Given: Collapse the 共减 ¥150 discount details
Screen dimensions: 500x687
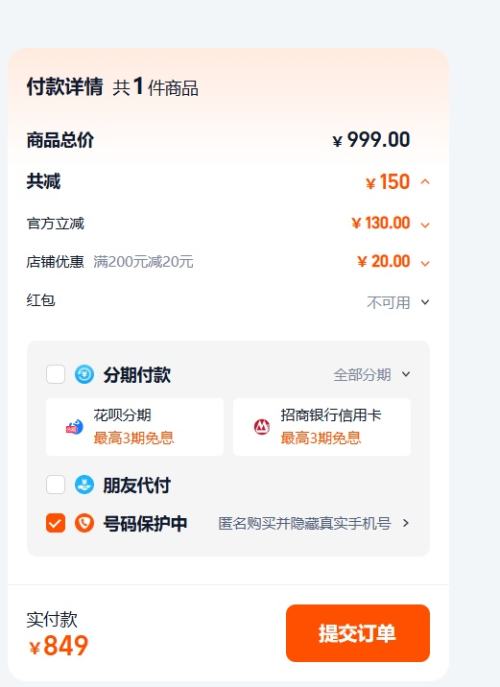Looking at the screenshot, I should click(425, 181).
